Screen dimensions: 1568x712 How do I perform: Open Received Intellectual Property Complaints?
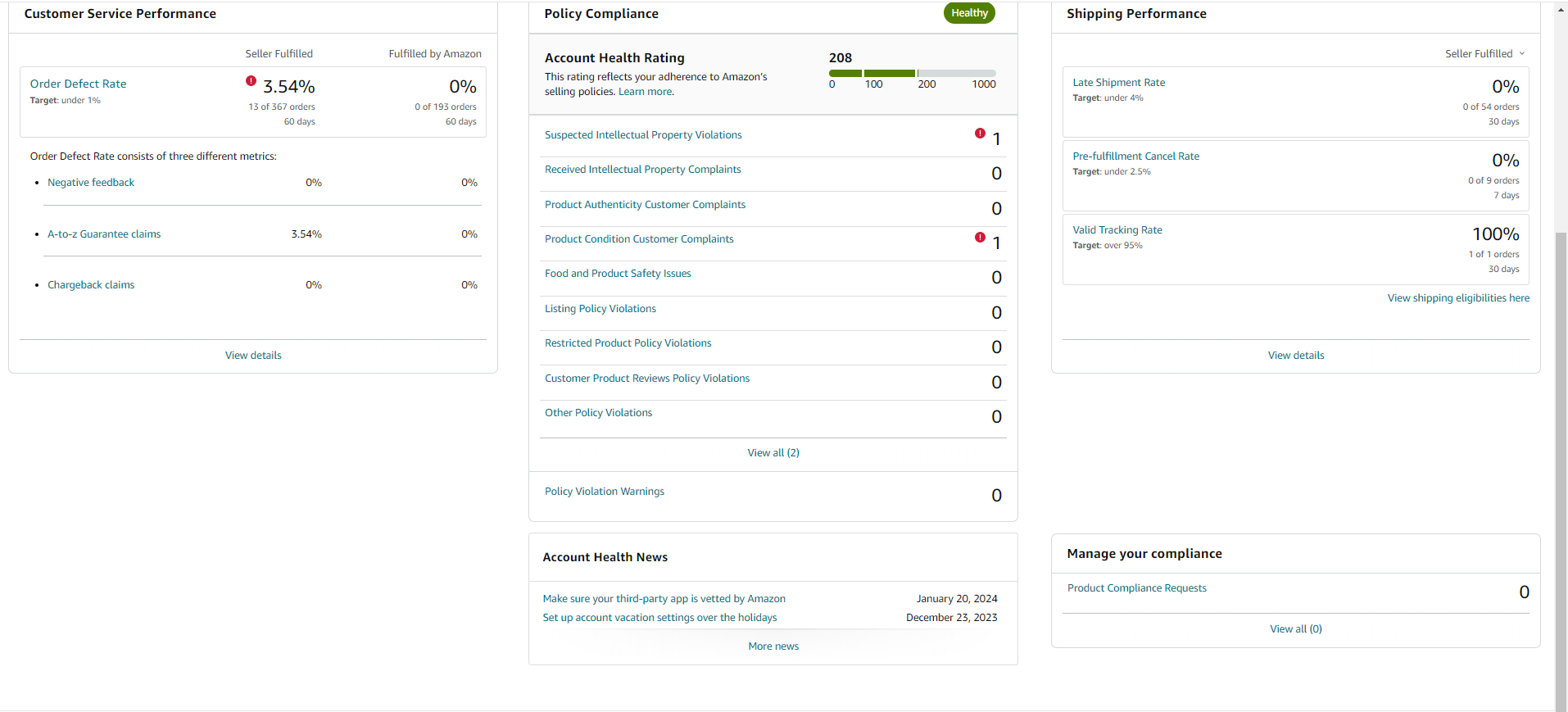(643, 170)
